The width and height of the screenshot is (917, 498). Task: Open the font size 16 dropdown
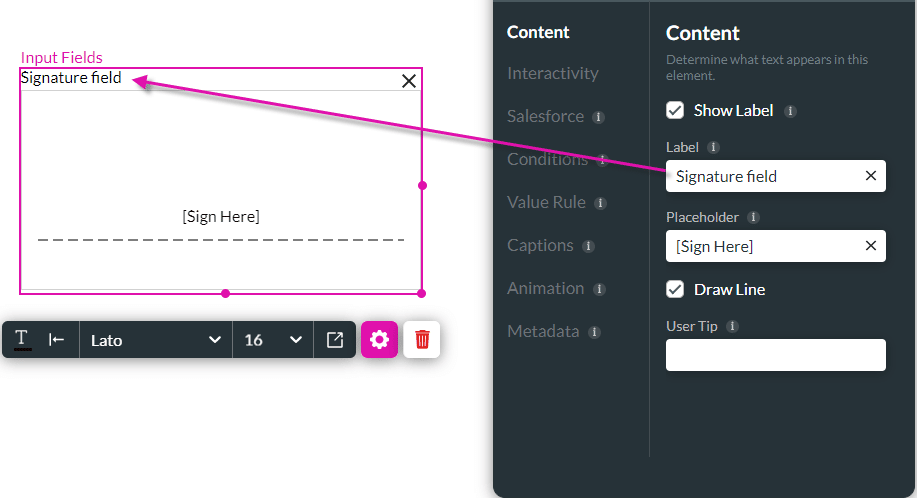click(273, 340)
